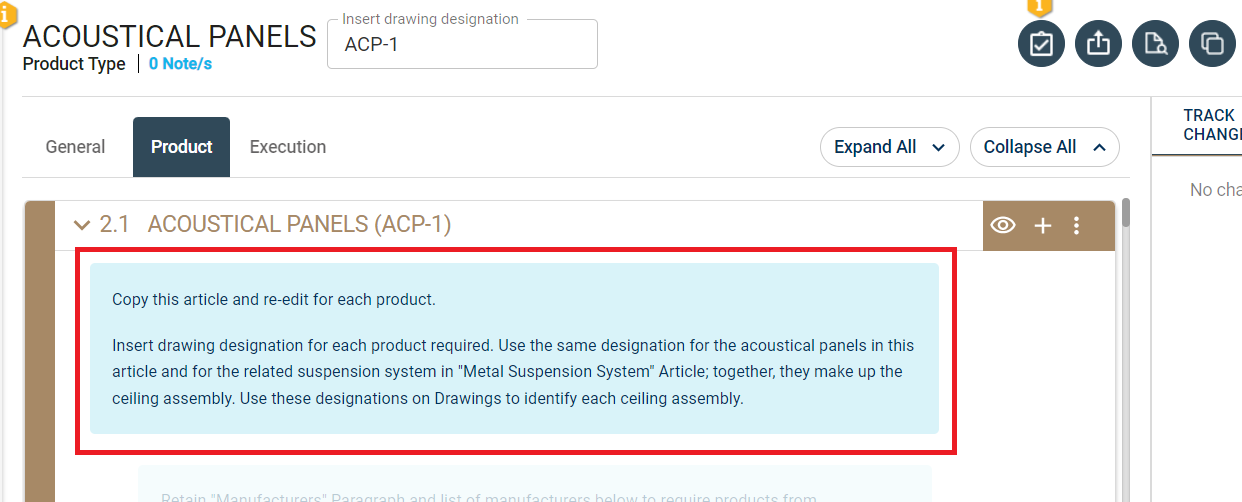This screenshot has height=502, width=1242.
Task: Click the 2.1 ACOUSTICAL PANELS (ACP-1) heading
Action: click(299, 225)
